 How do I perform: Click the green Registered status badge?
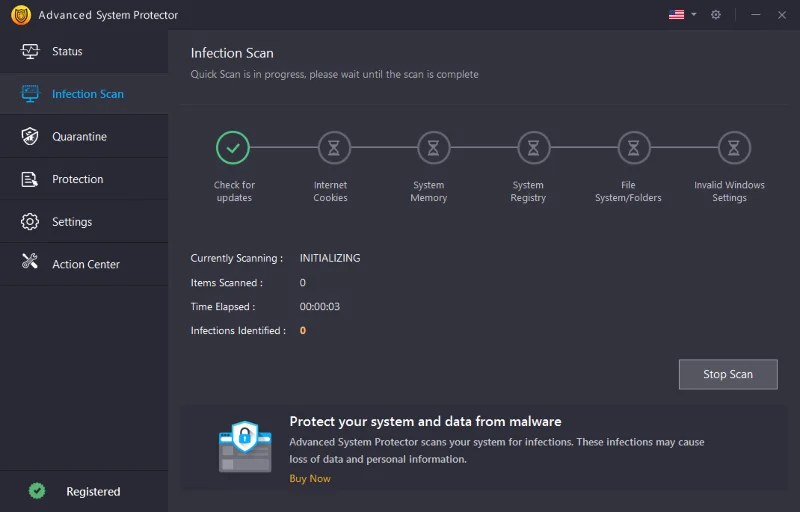coord(37,491)
